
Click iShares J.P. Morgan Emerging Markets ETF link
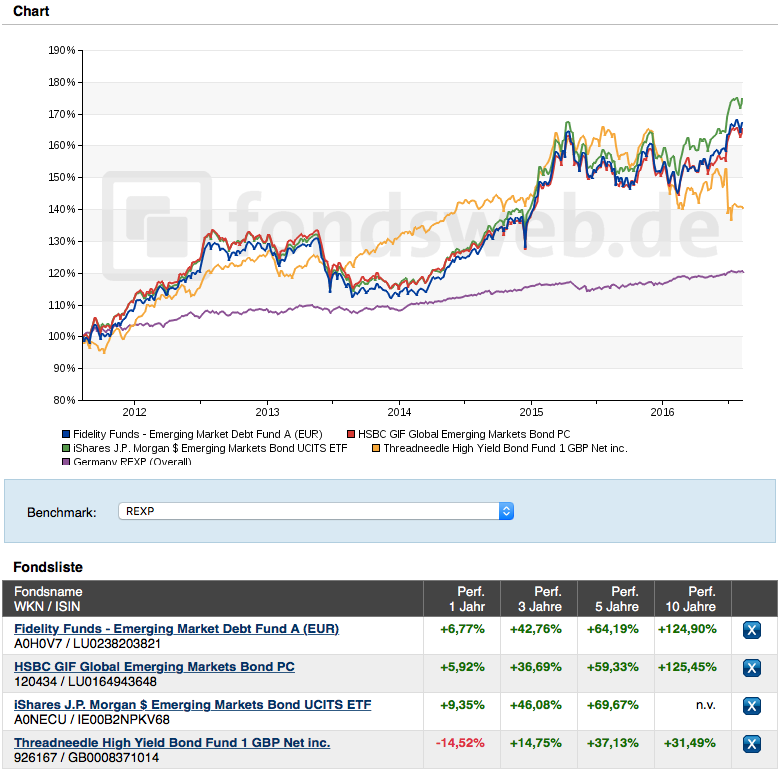(x=192, y=705)
